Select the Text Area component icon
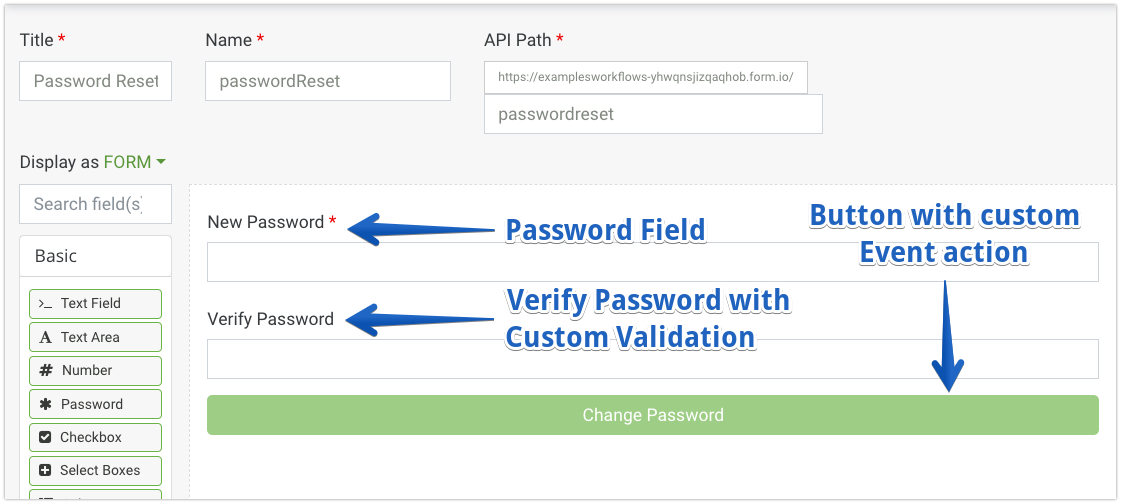Screen dimensions: 1121x504 [x=46, y=337]
